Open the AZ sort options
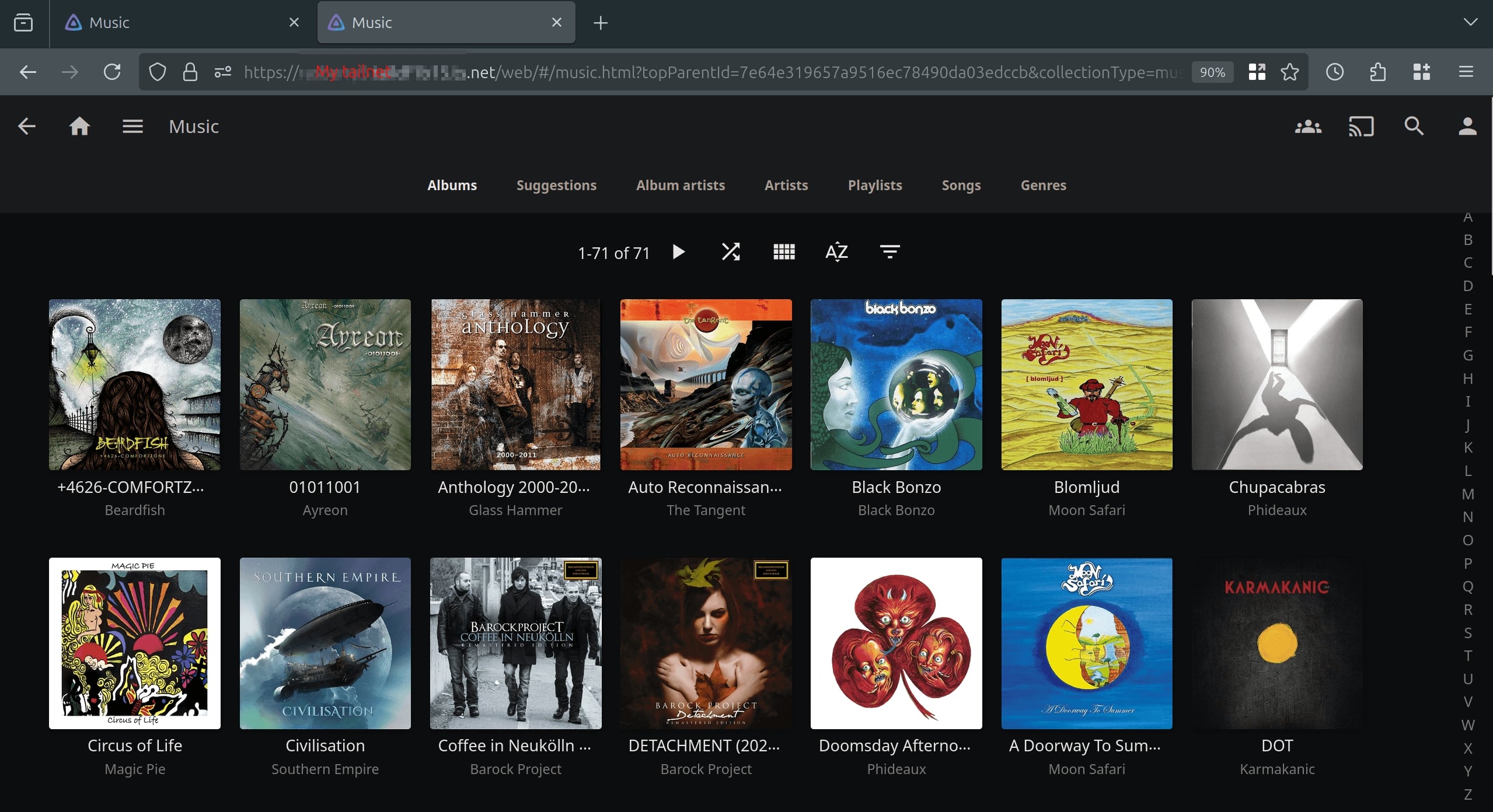This screenshot has height=812, width=1493. point(836,252)
